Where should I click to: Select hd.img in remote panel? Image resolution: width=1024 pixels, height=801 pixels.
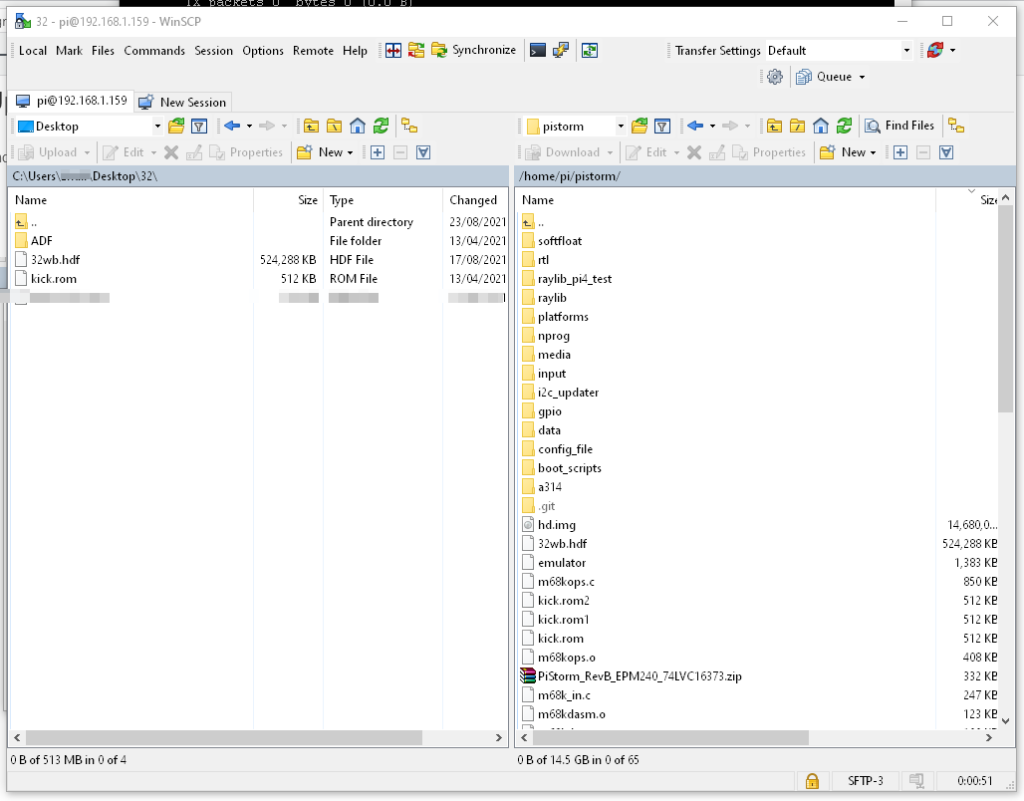pyautogui.click(x=556, y=525)
